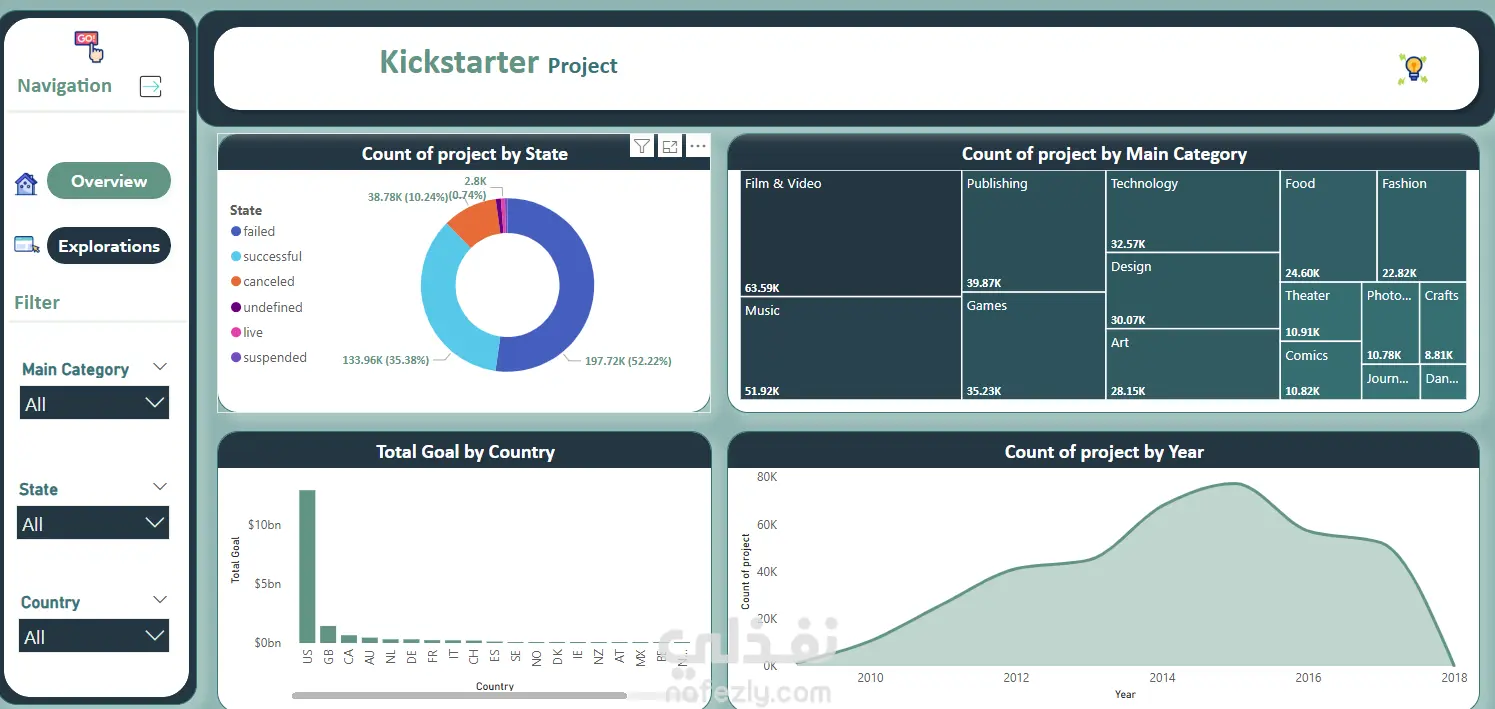1495x709 pixels.
Task: Open the Country filter All dropdown
Action: point(94,636)
